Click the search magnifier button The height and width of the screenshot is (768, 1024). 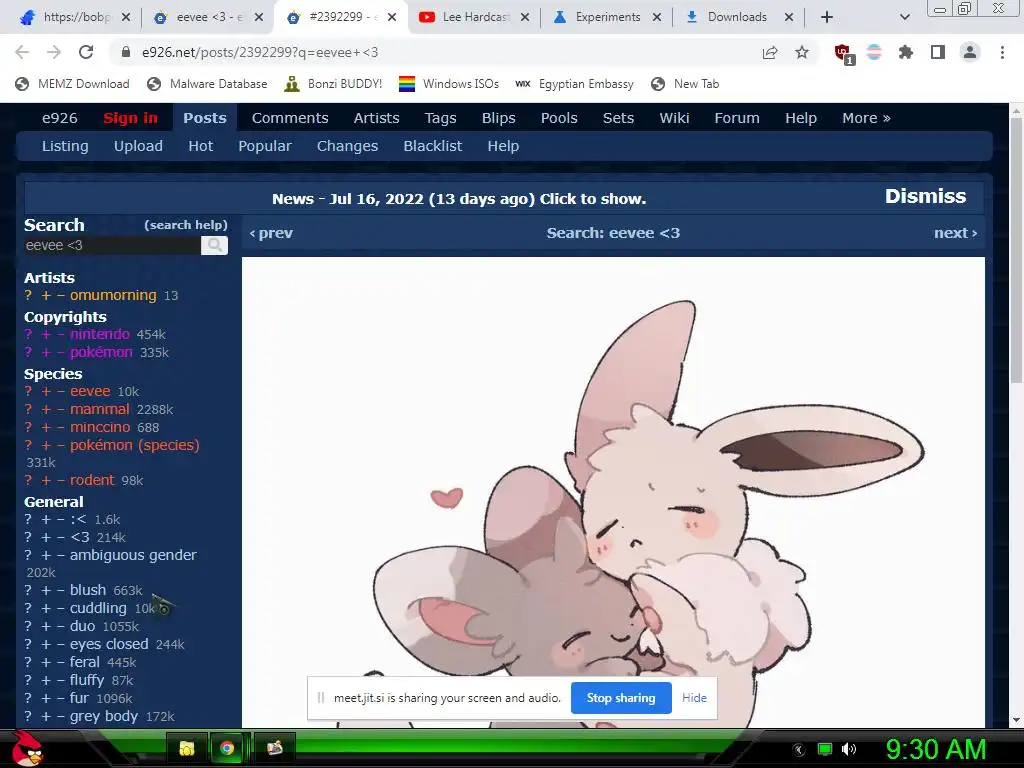(214, 246)
